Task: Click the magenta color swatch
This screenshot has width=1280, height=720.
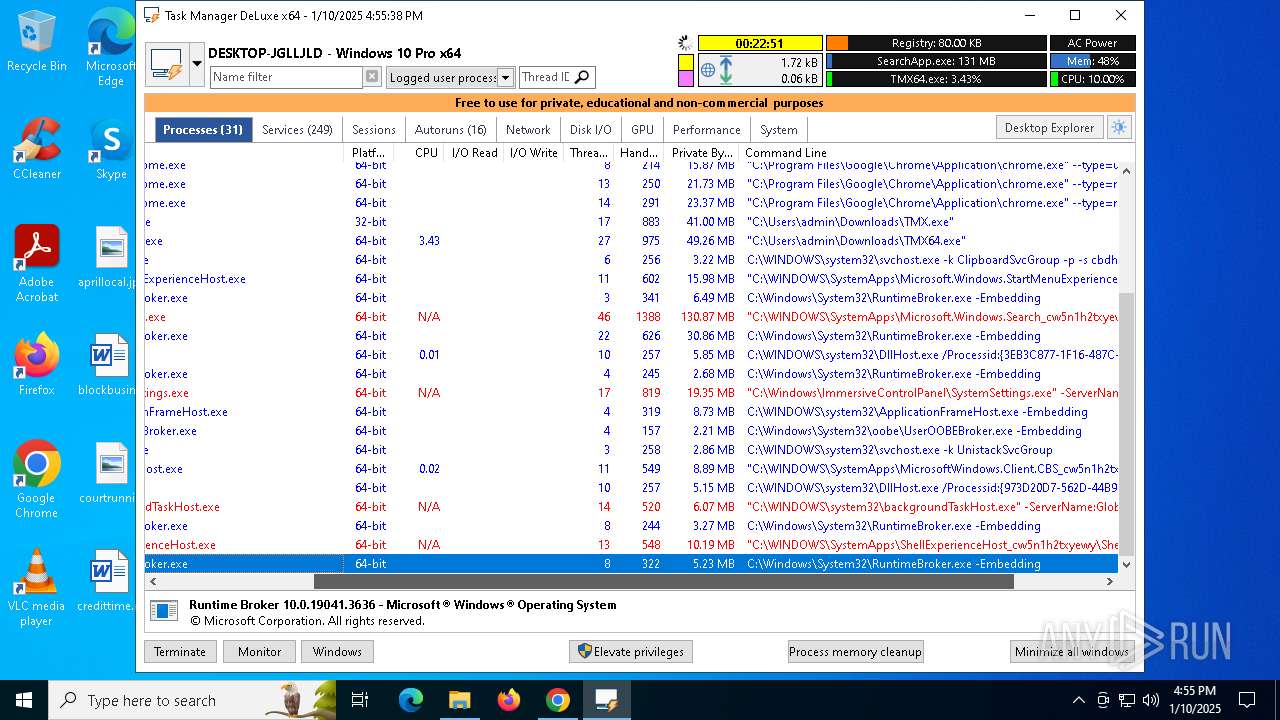Action: [686, 79]
